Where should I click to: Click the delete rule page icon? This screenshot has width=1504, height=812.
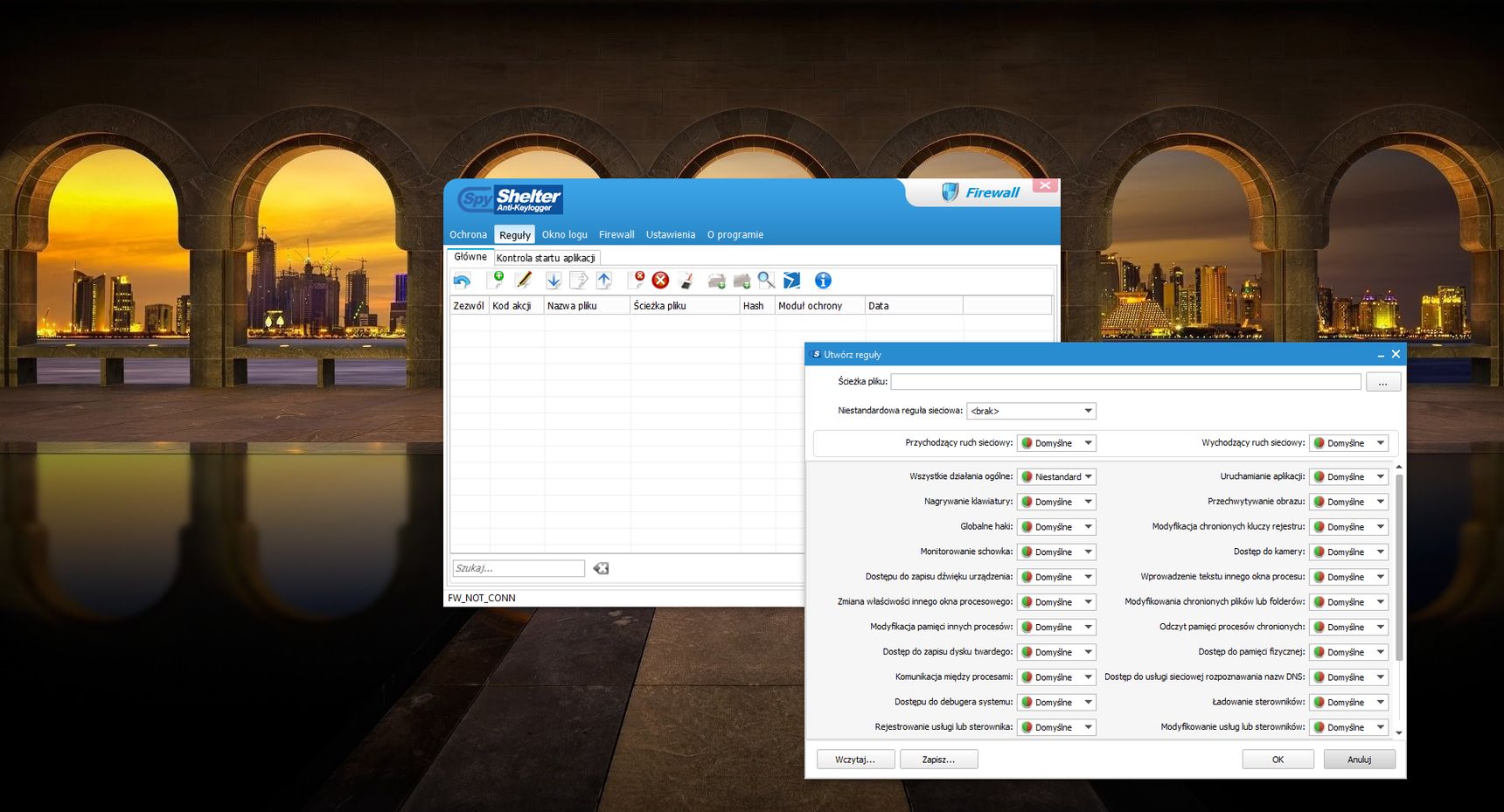coord(637,280)
